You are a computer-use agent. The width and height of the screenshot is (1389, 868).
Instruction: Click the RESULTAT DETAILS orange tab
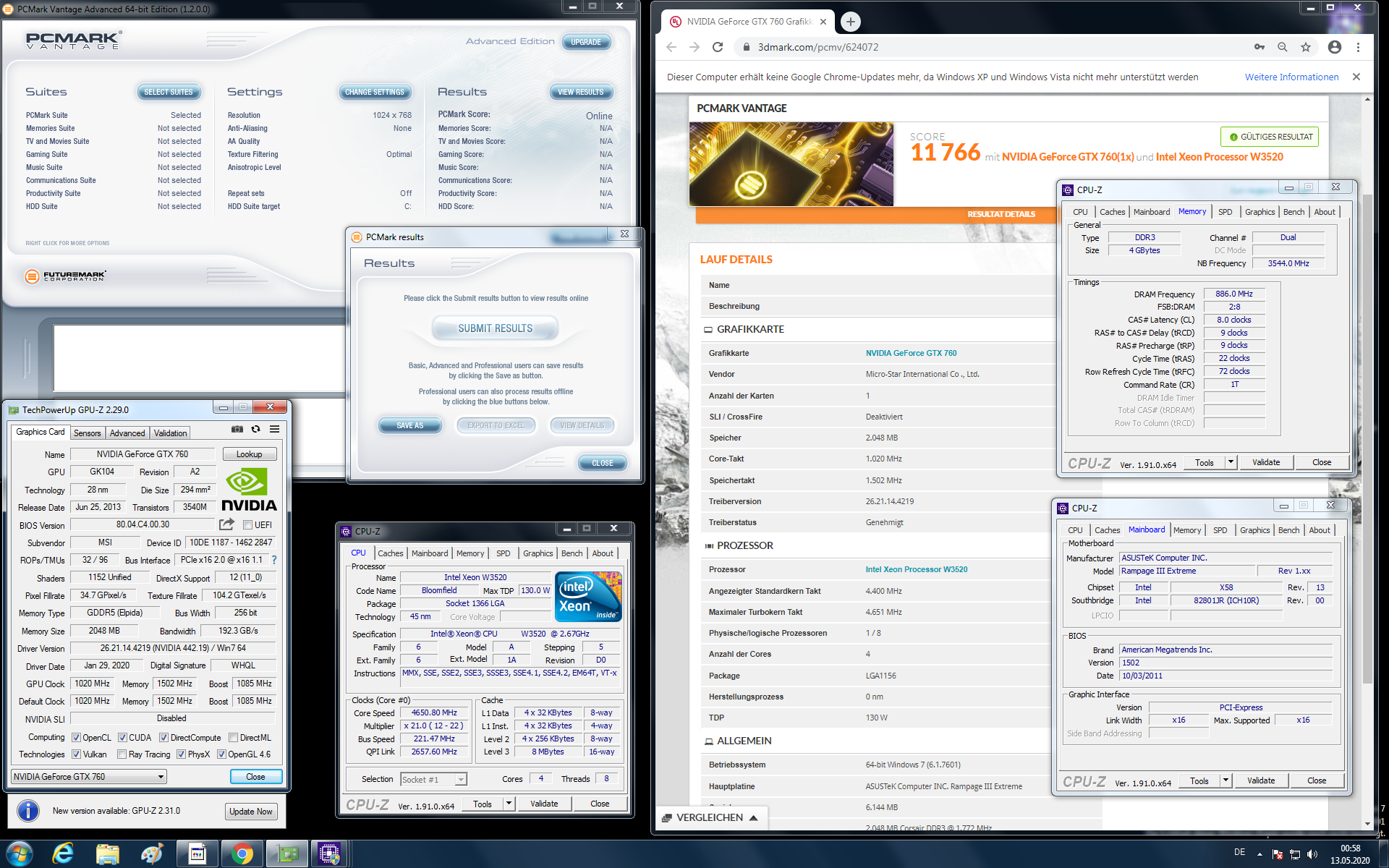1001,214
